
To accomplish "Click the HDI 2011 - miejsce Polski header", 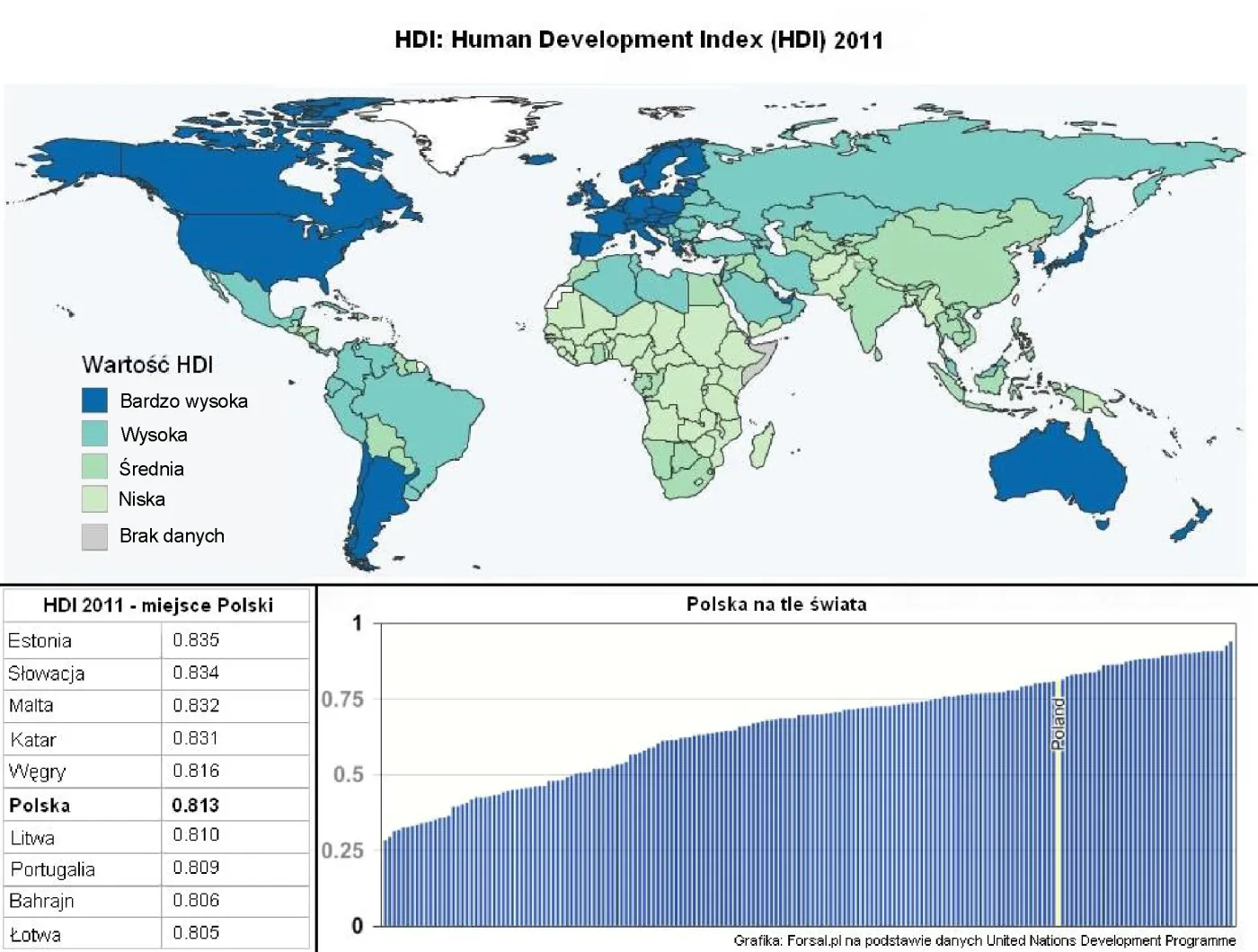I will pyautogui.click(x=155, y=604).
